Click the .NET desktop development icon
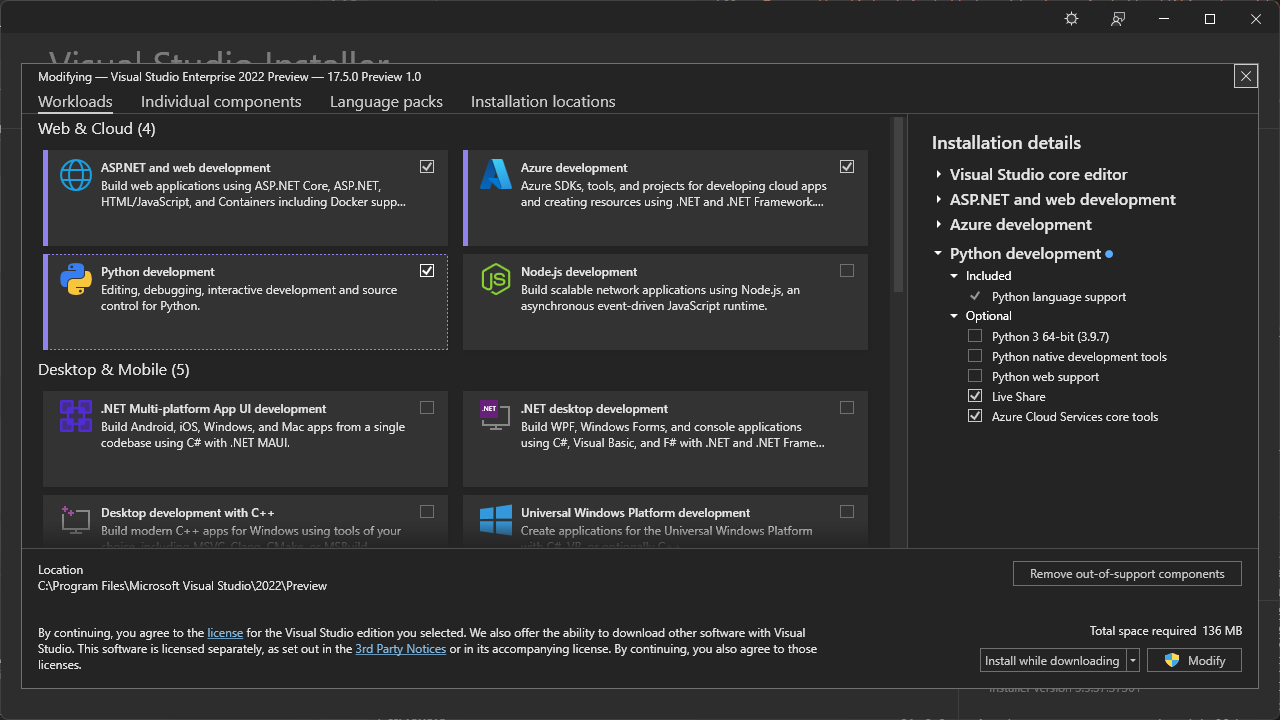Viewport: 1280px width, 720px height. coord(496,416)
